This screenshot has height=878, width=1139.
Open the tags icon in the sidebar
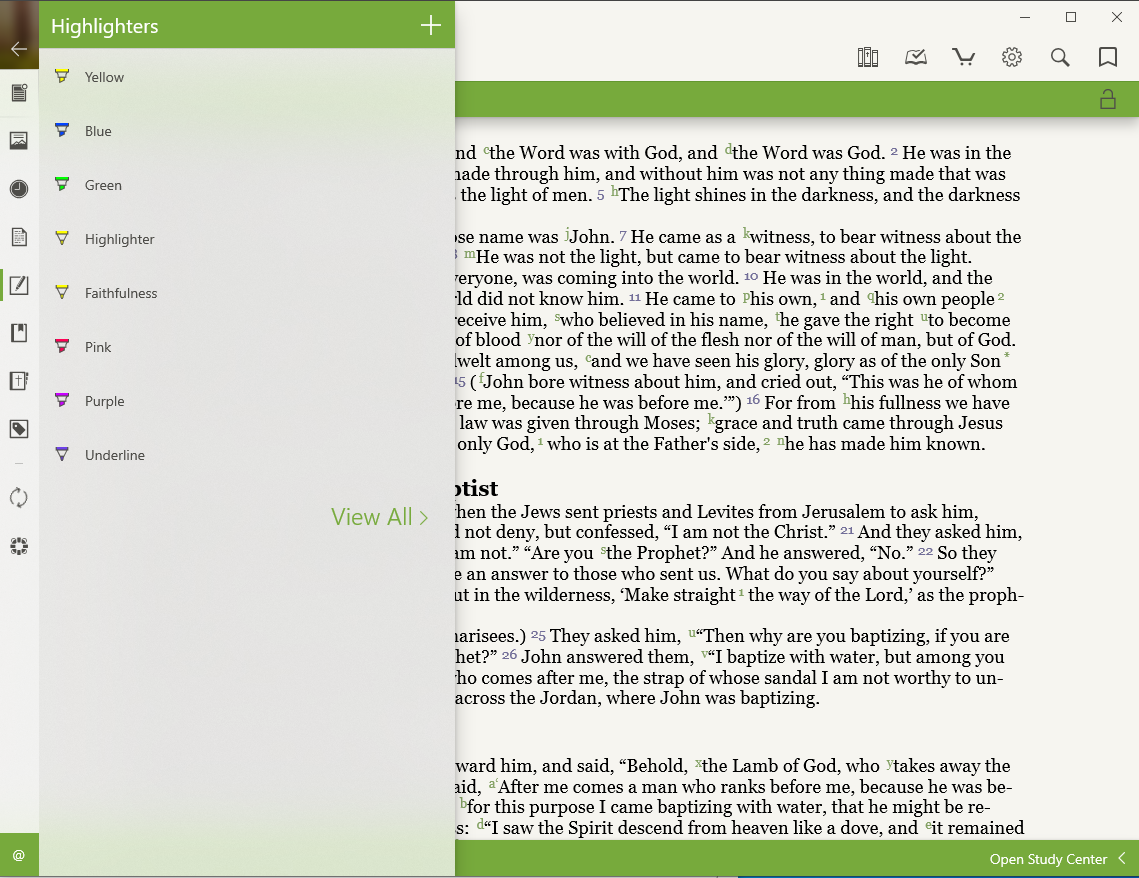(18, 429)
